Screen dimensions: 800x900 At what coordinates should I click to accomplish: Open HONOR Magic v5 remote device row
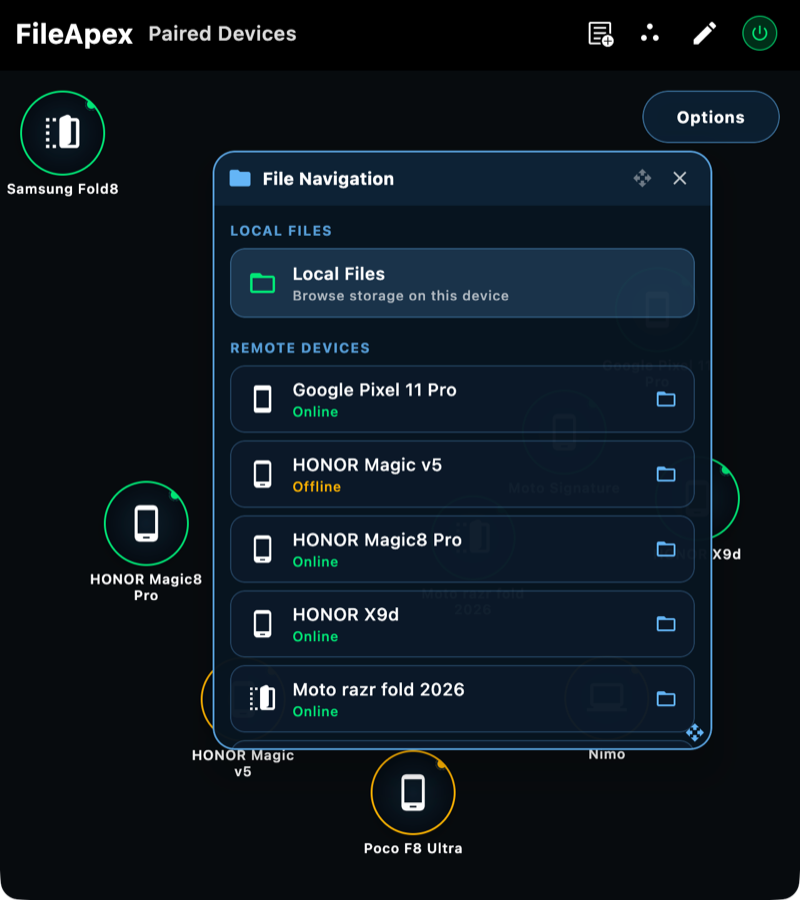[462, 474]
